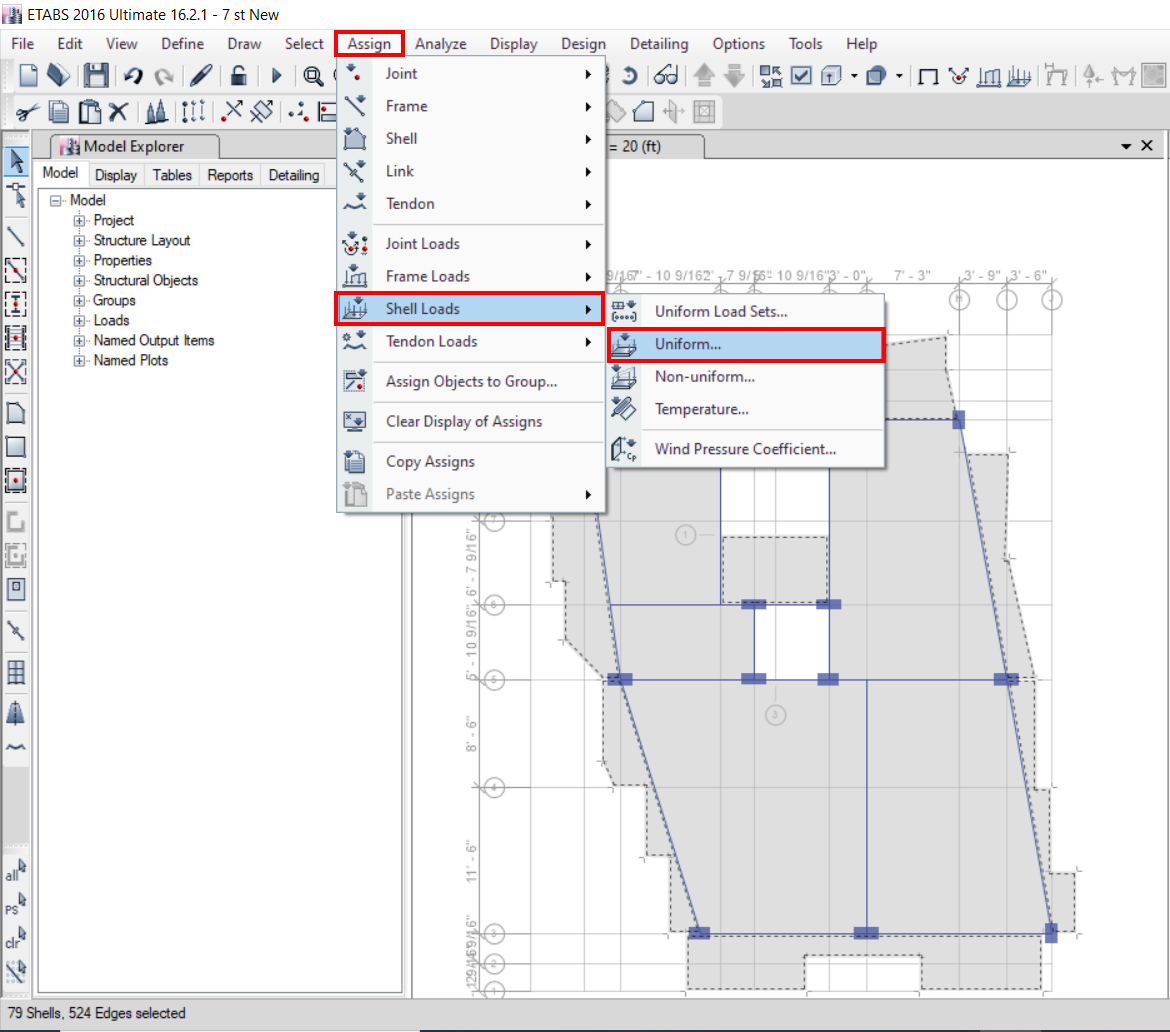The image size is (1170, 1032).
Task: Click the Clear Selection 'clr' icon
Action: pos(15,938)
